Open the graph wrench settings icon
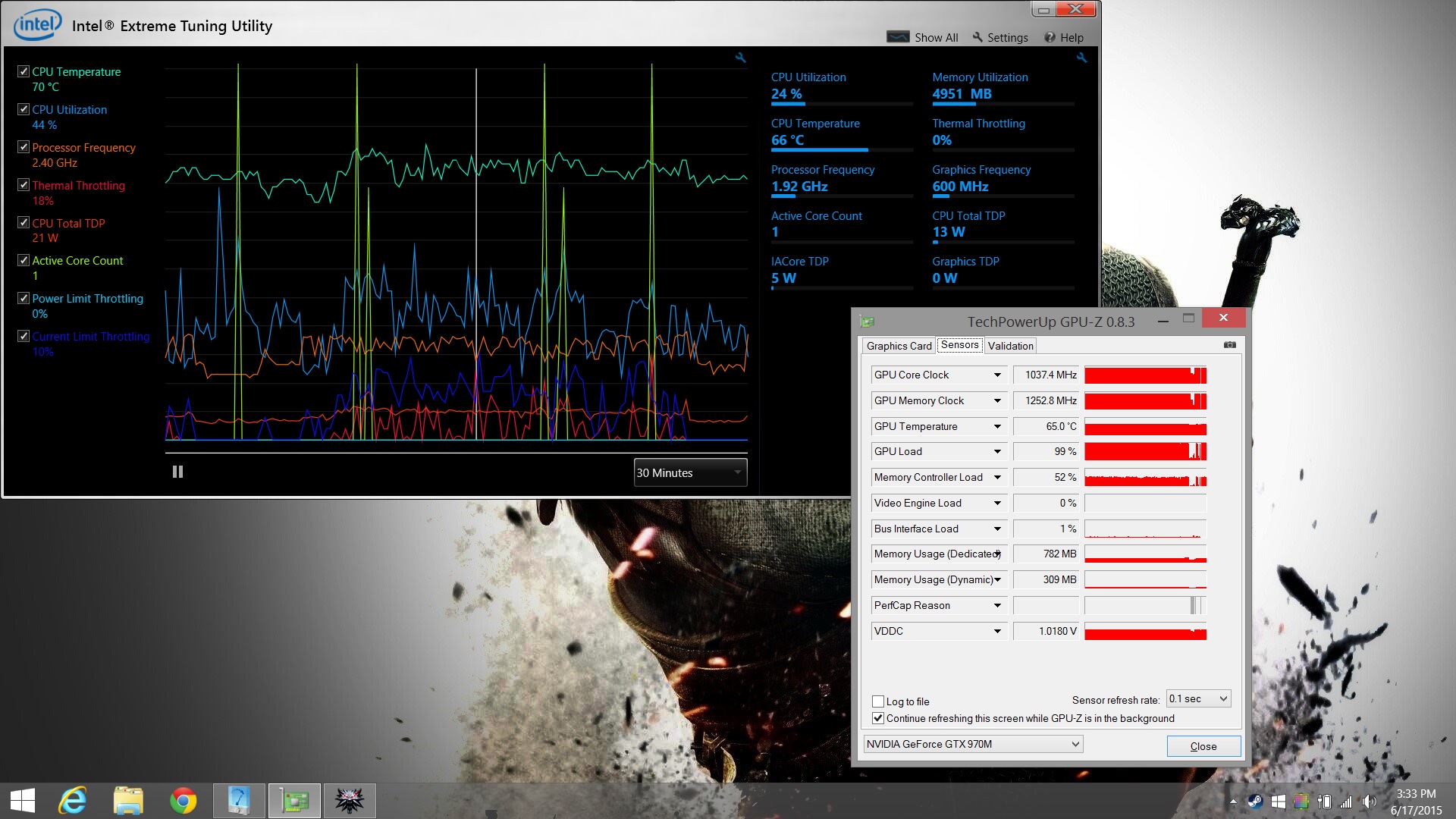This screenshot has width=1456, height=819. point(740,58)
